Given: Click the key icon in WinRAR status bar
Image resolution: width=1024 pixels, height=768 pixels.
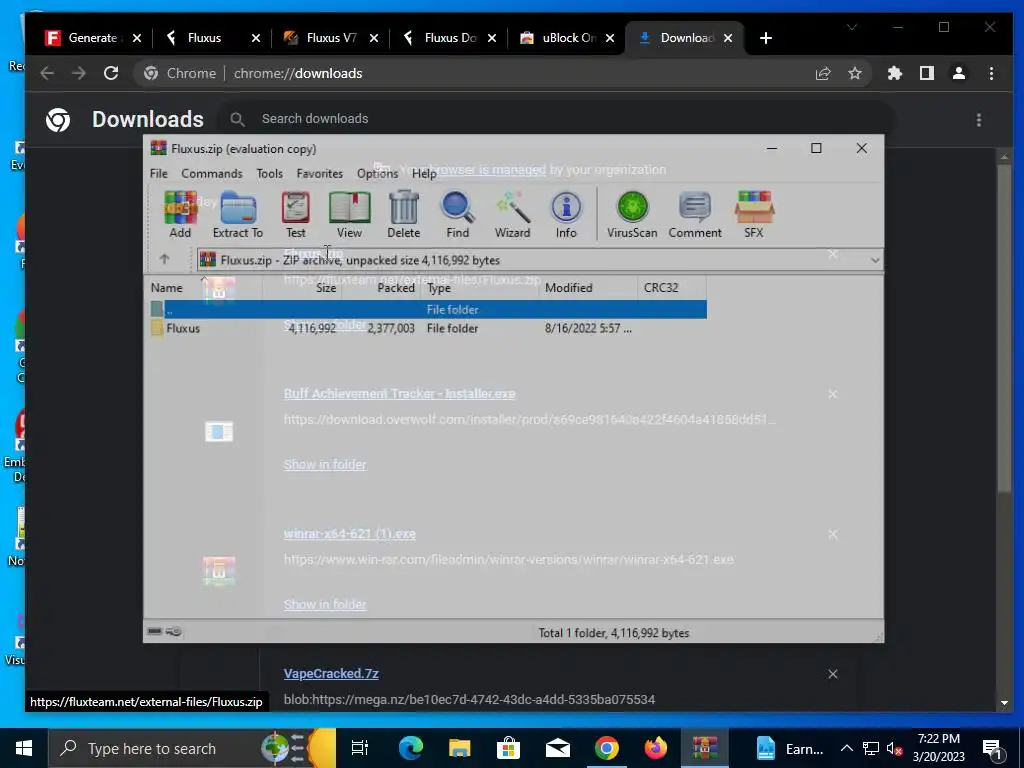Looking at the screenshot, I should coord(174,632).
